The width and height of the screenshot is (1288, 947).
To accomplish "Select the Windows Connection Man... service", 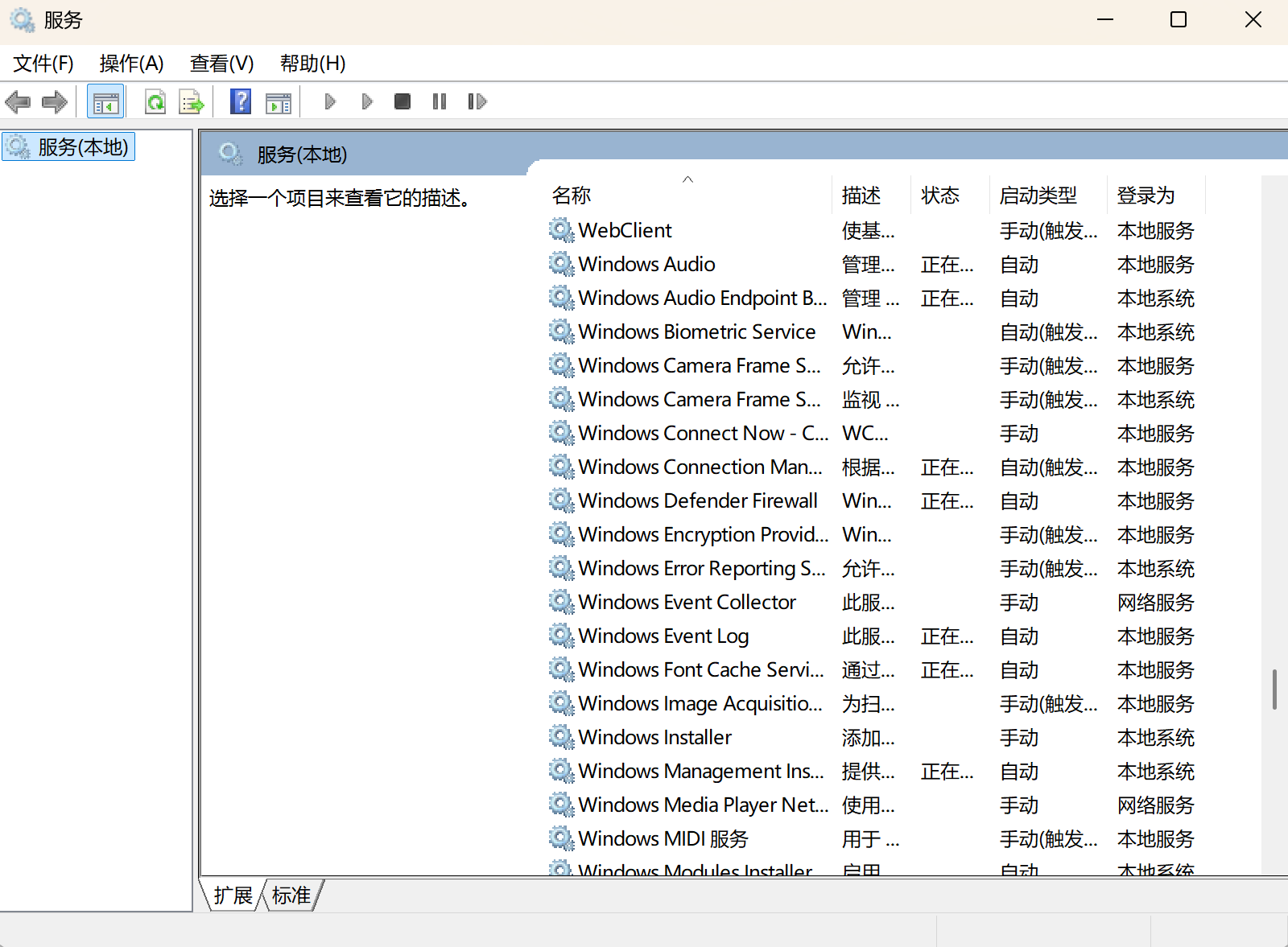I will point(700,467).
